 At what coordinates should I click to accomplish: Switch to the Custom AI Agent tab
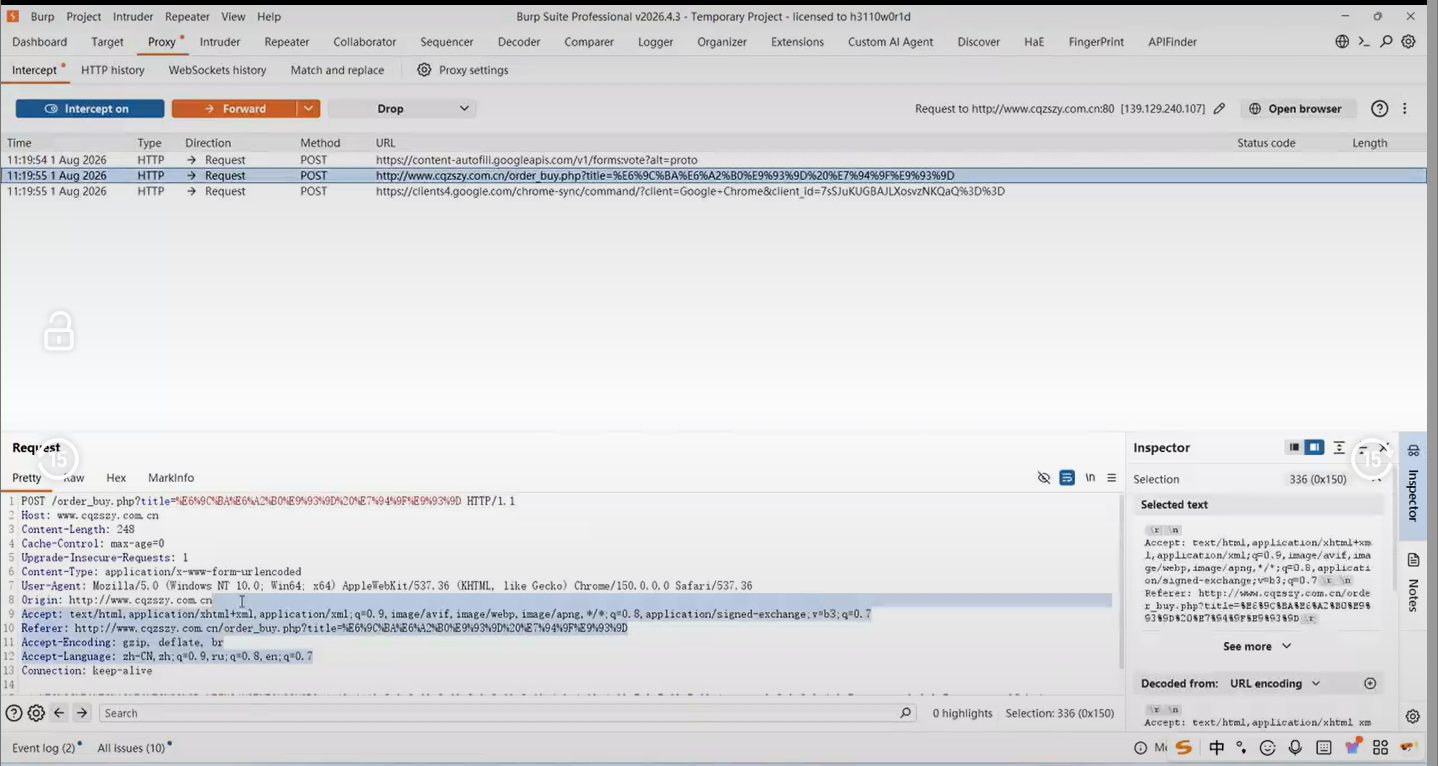coord(890,42)
